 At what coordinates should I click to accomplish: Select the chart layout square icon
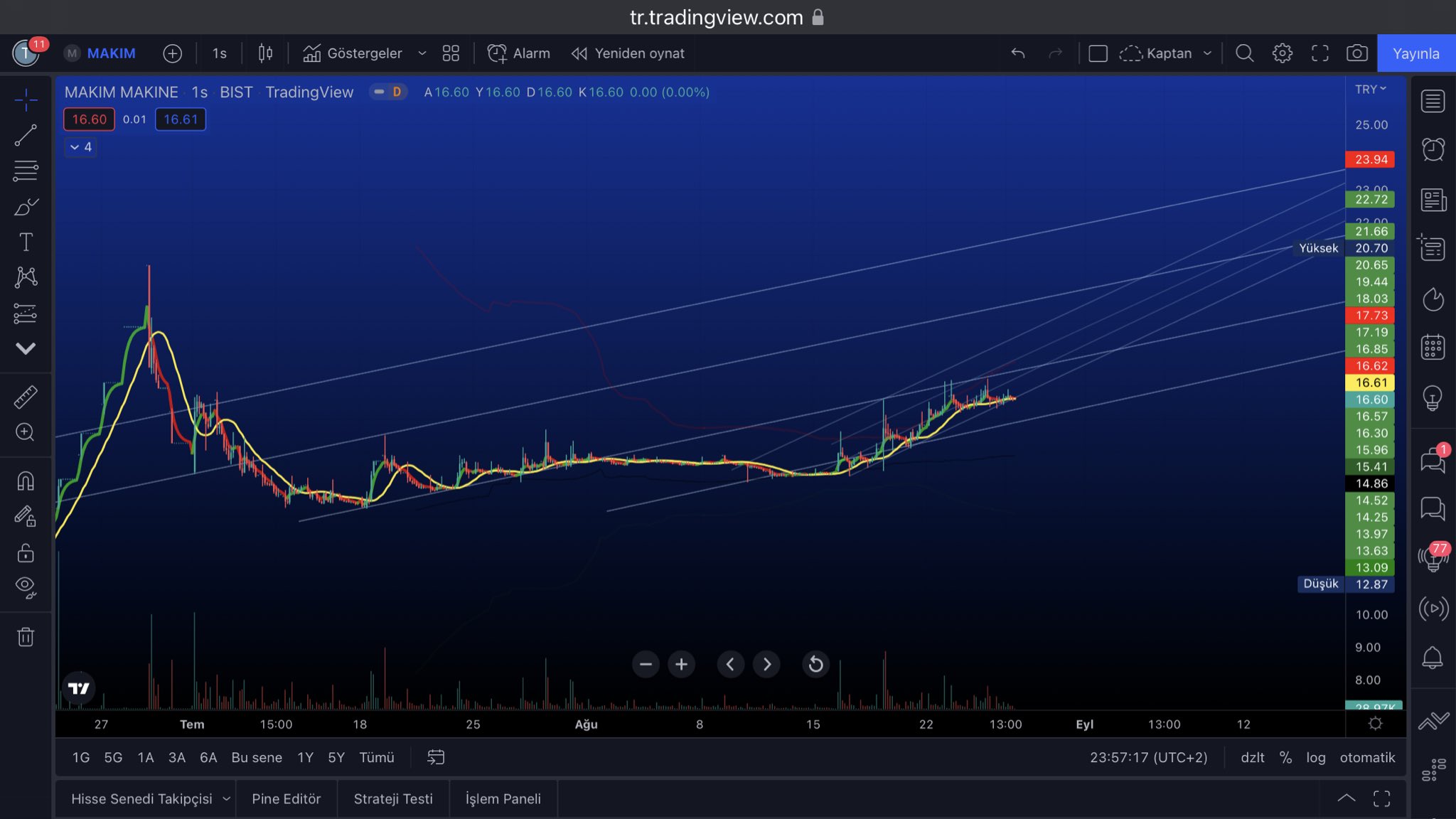coord(1098,53)
